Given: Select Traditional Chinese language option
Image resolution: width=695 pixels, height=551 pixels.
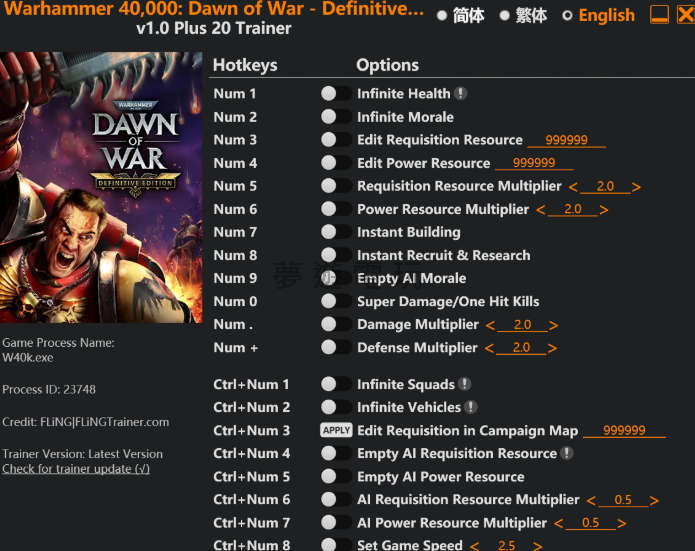Looking at the screenshot, I should tap(523, 16).
